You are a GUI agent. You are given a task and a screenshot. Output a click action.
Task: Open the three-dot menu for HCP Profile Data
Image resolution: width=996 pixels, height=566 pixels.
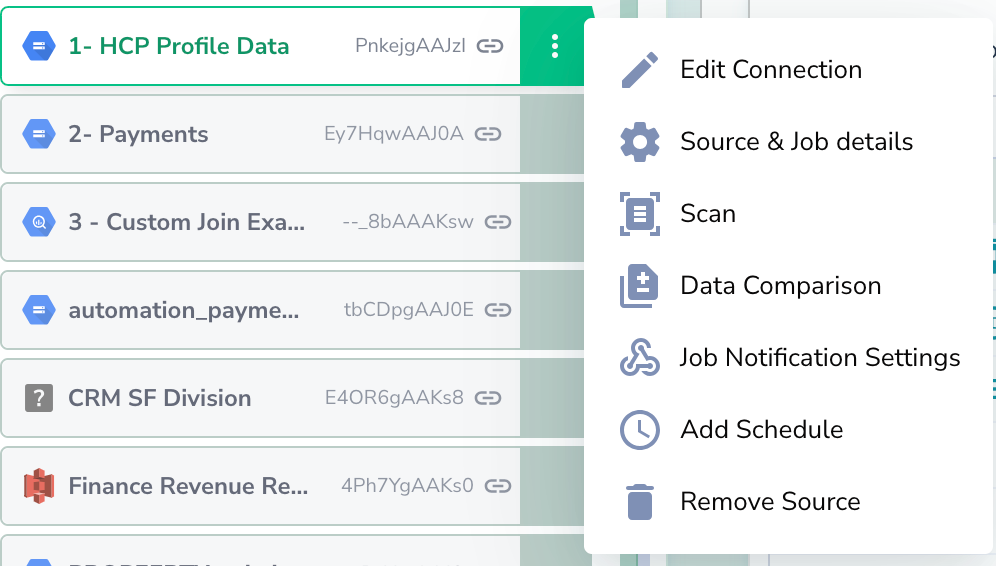[555, 46]
